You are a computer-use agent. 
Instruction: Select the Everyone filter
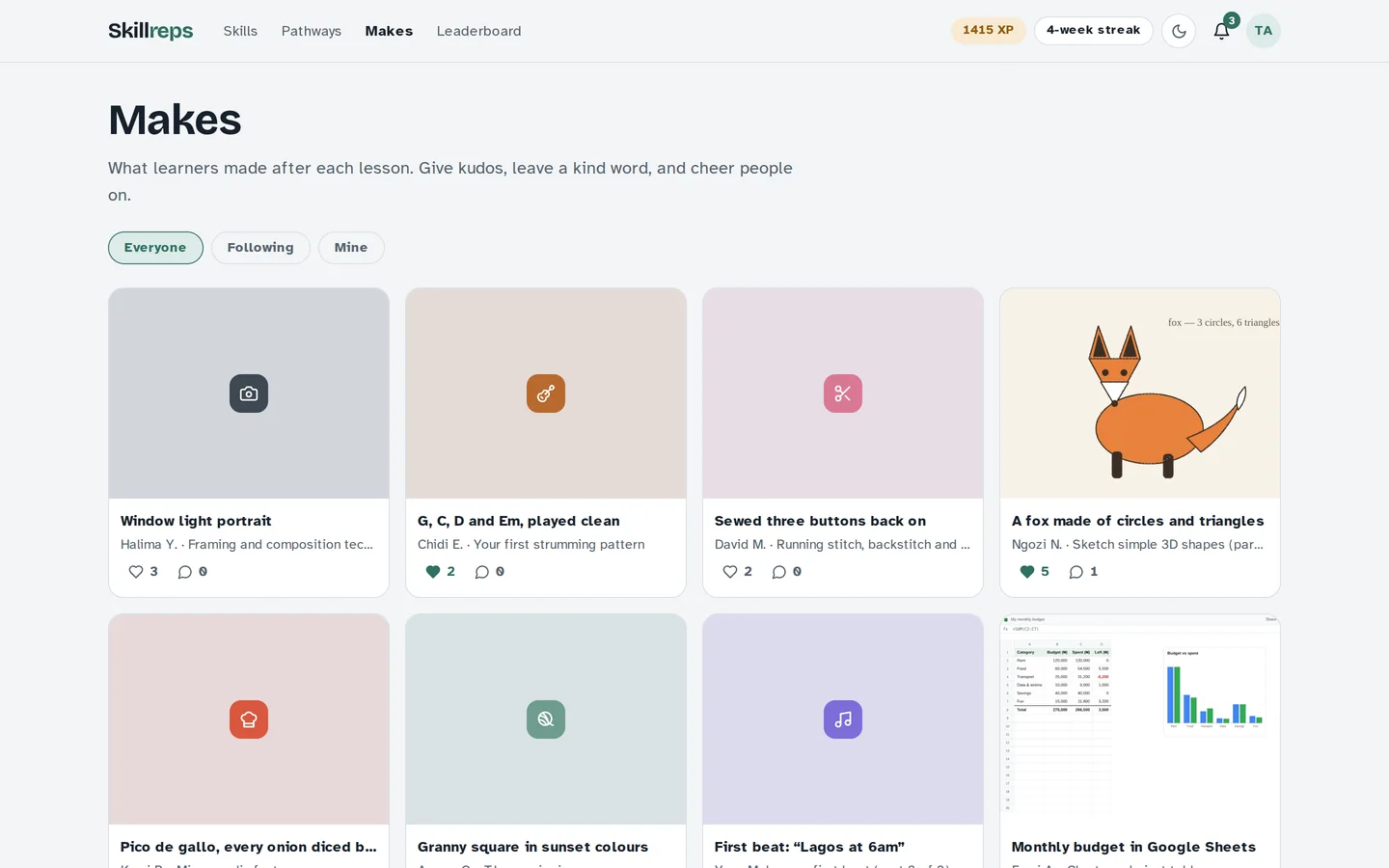click(x=155, y=248)
